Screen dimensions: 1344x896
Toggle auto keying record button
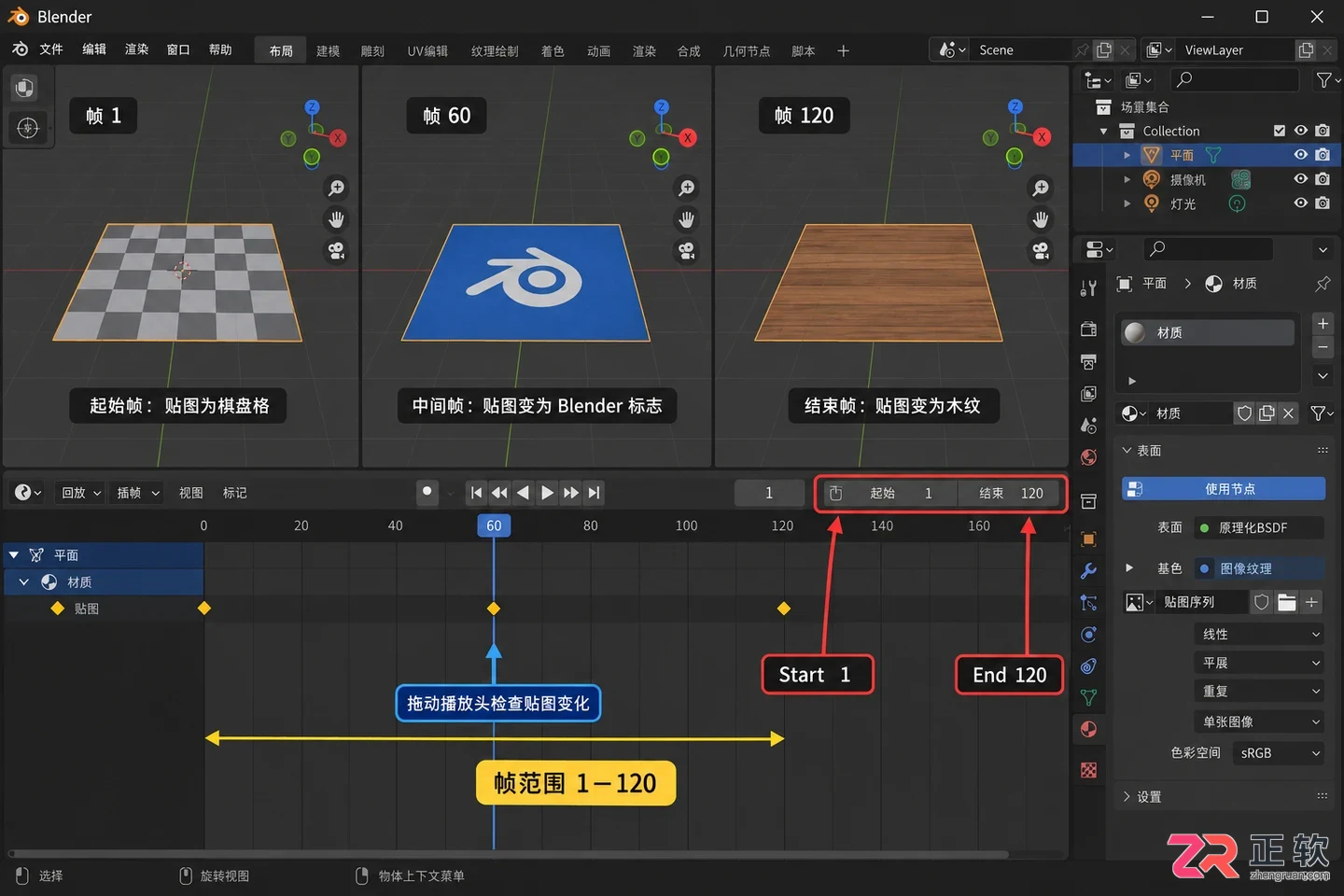pos(427,492)
